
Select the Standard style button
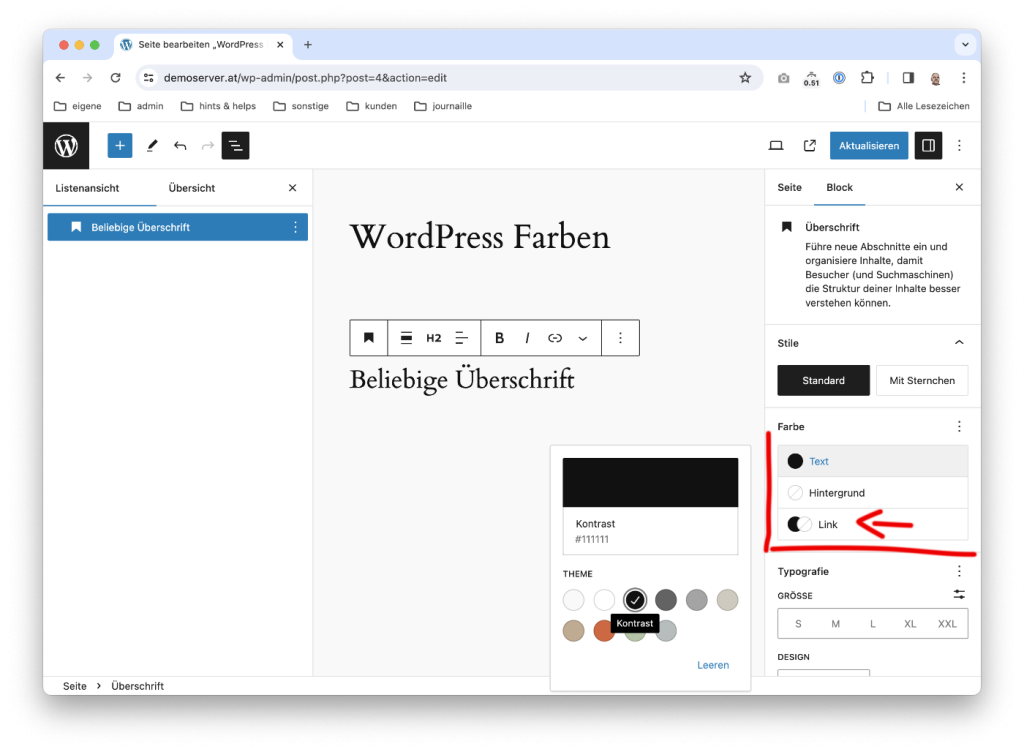[x=824, y=381]
